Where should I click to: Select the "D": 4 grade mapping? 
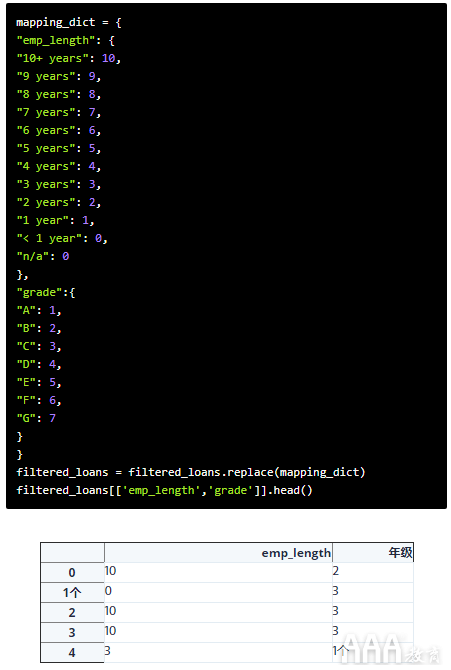pyautogui.click(x=39, y=364)
